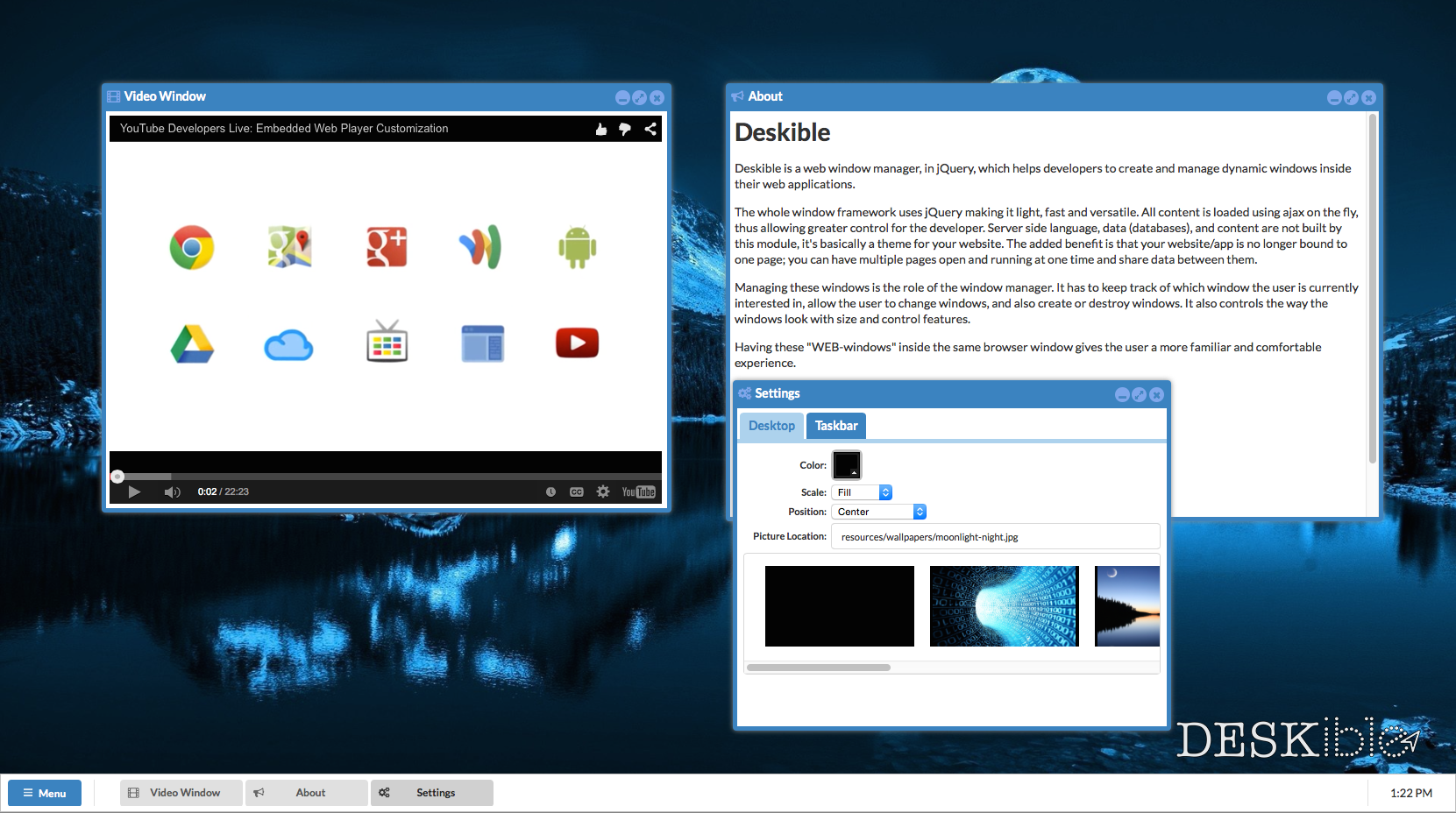The width and height of the screenshot is (1456, 813).
Task: Switch to the Taskbar tab in Settings
Action: click(835, 426)
